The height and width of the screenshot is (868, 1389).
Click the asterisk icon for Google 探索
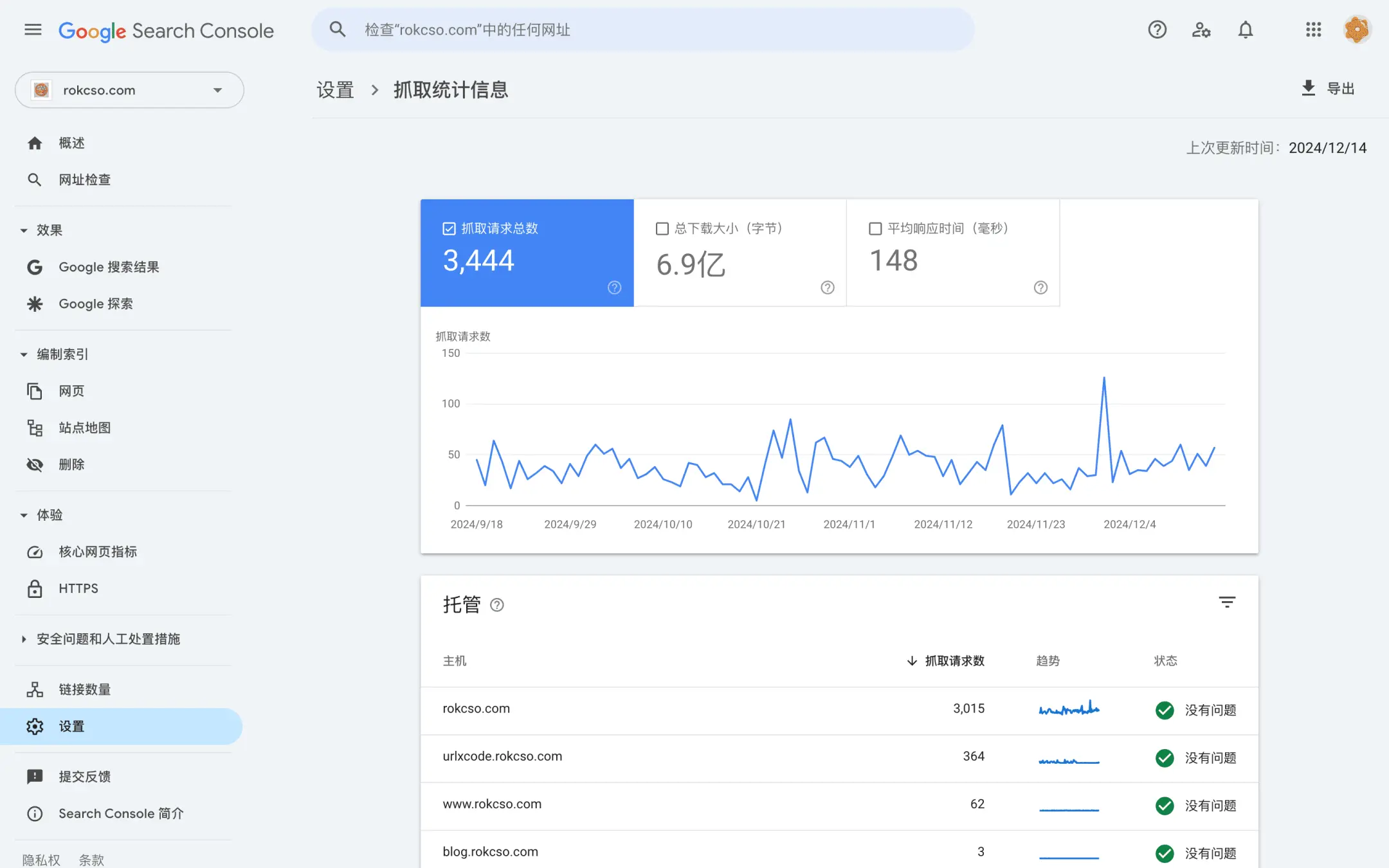pyautogui.click(x=35, y=303)
